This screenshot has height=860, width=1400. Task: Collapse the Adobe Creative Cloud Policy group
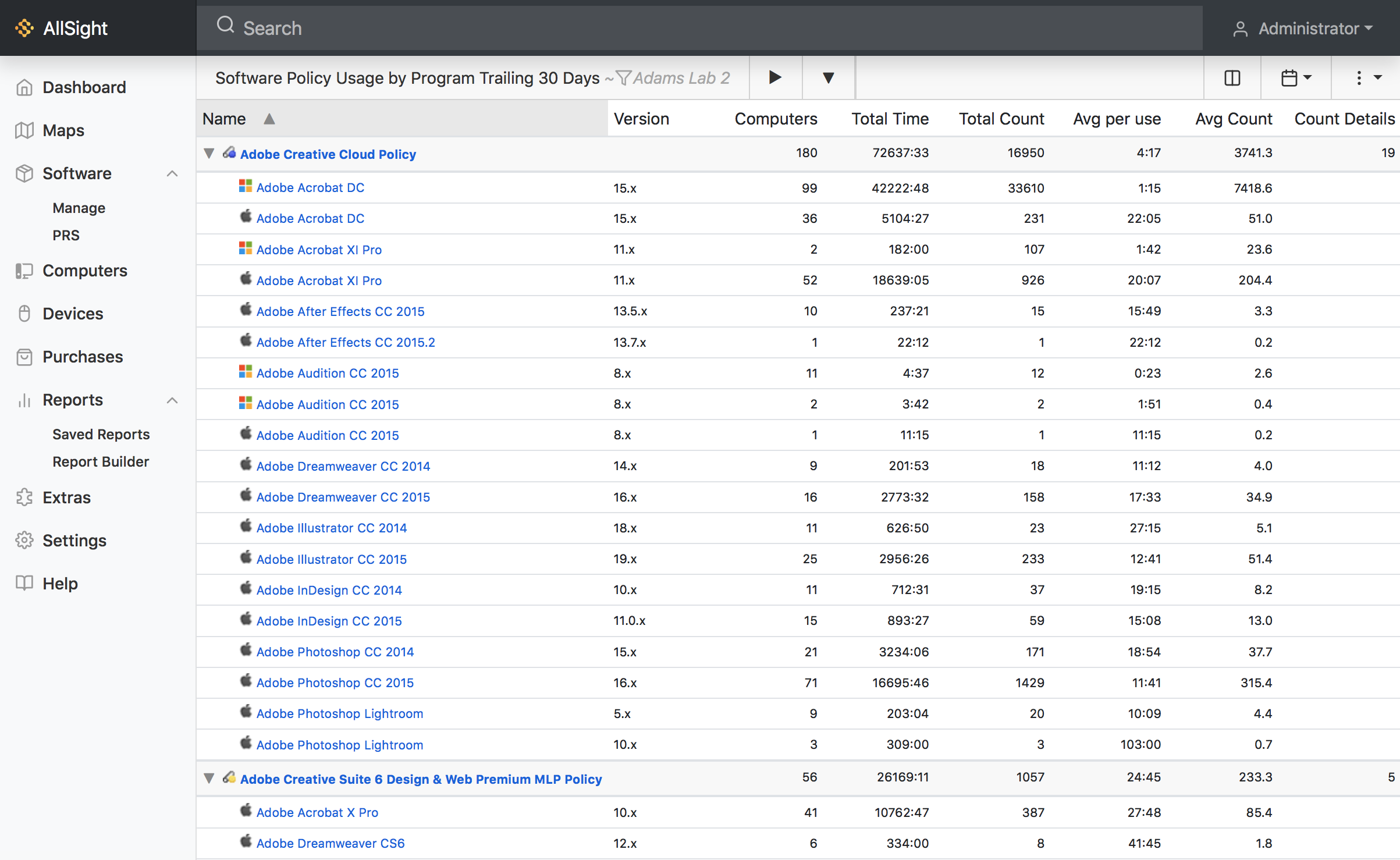pyautogui.click(x=209, y=153)
